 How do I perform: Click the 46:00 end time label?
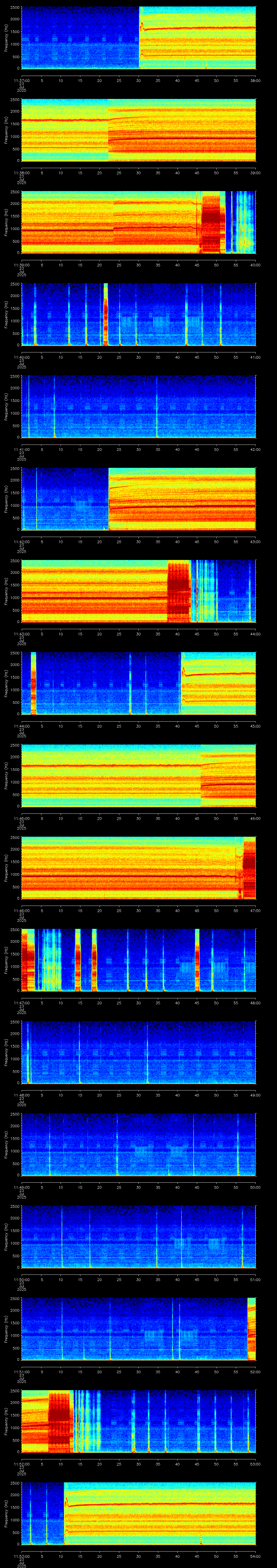tap(255, 818)
